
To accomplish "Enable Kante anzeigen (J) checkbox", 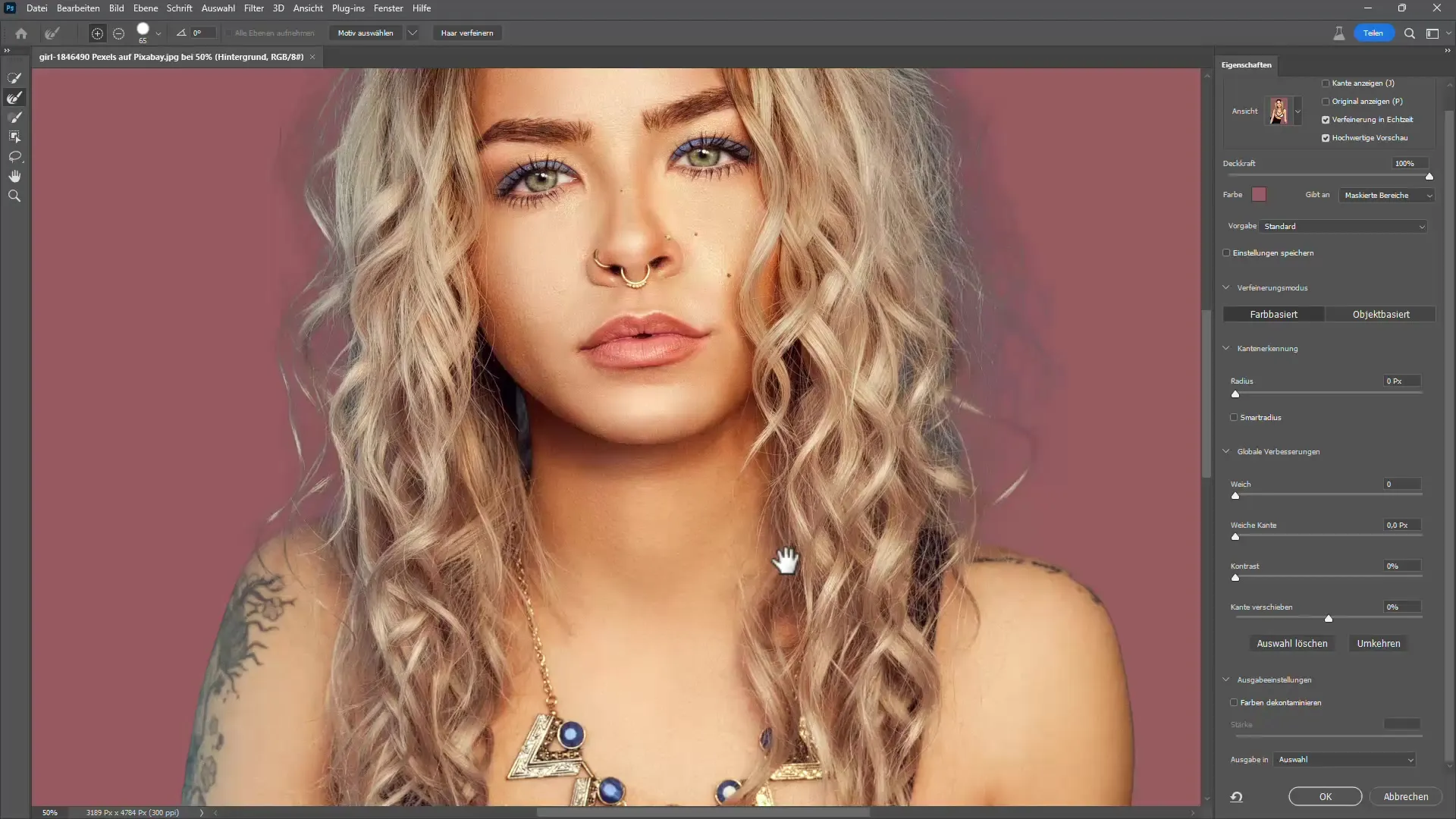I will click(1326, 83).
